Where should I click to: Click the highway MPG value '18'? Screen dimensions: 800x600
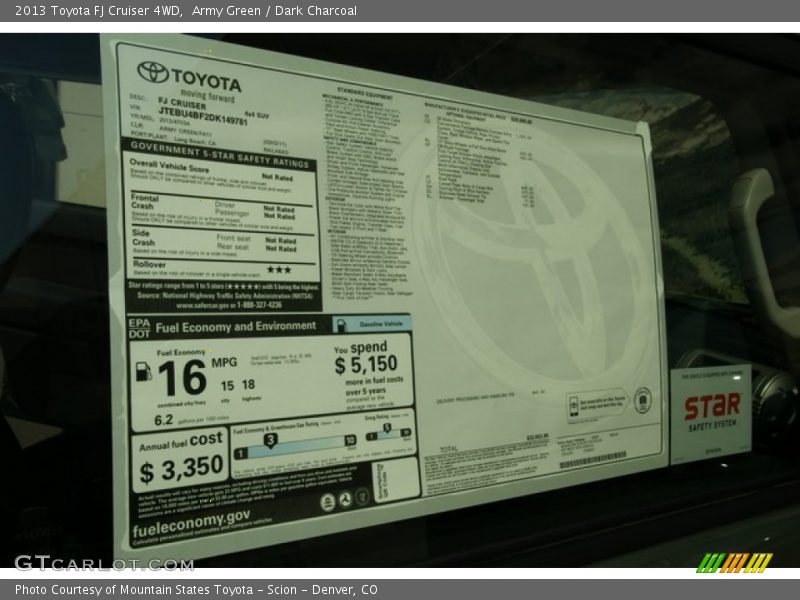[248, 385]
